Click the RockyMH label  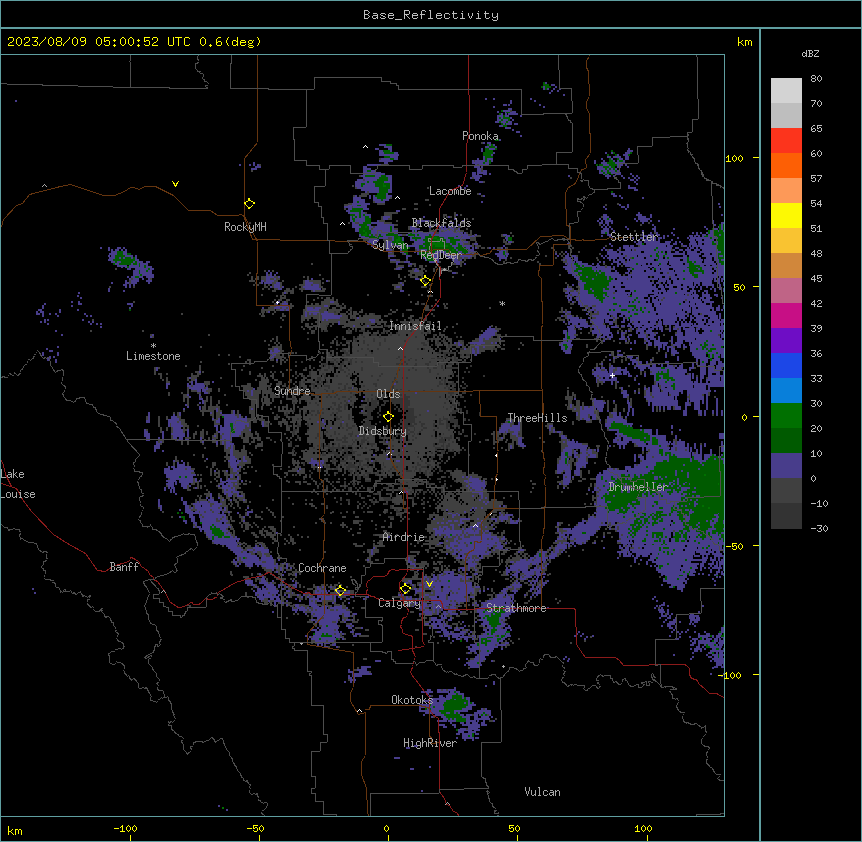(x=245, y=227)
